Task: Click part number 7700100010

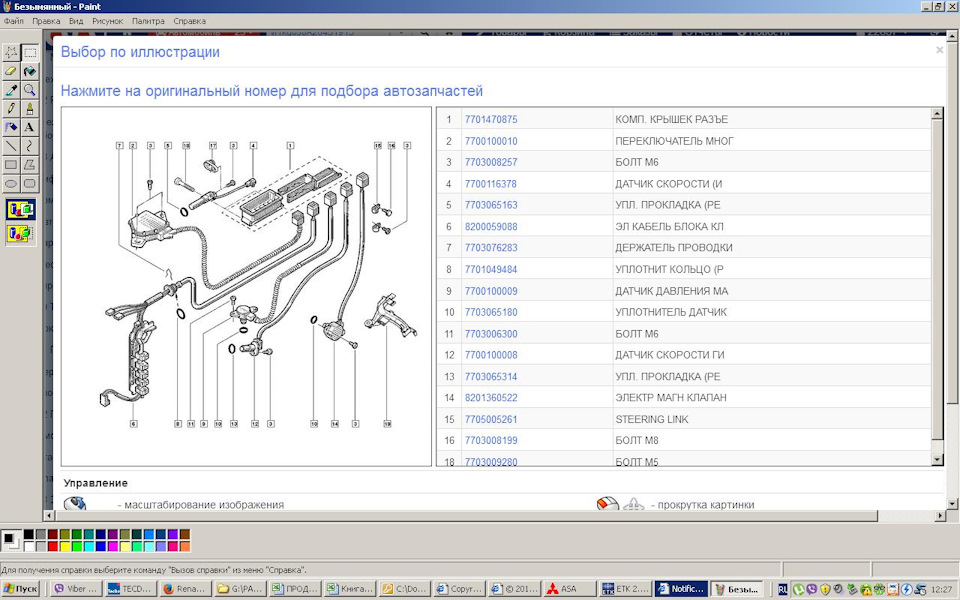Action: click(491, 141)
